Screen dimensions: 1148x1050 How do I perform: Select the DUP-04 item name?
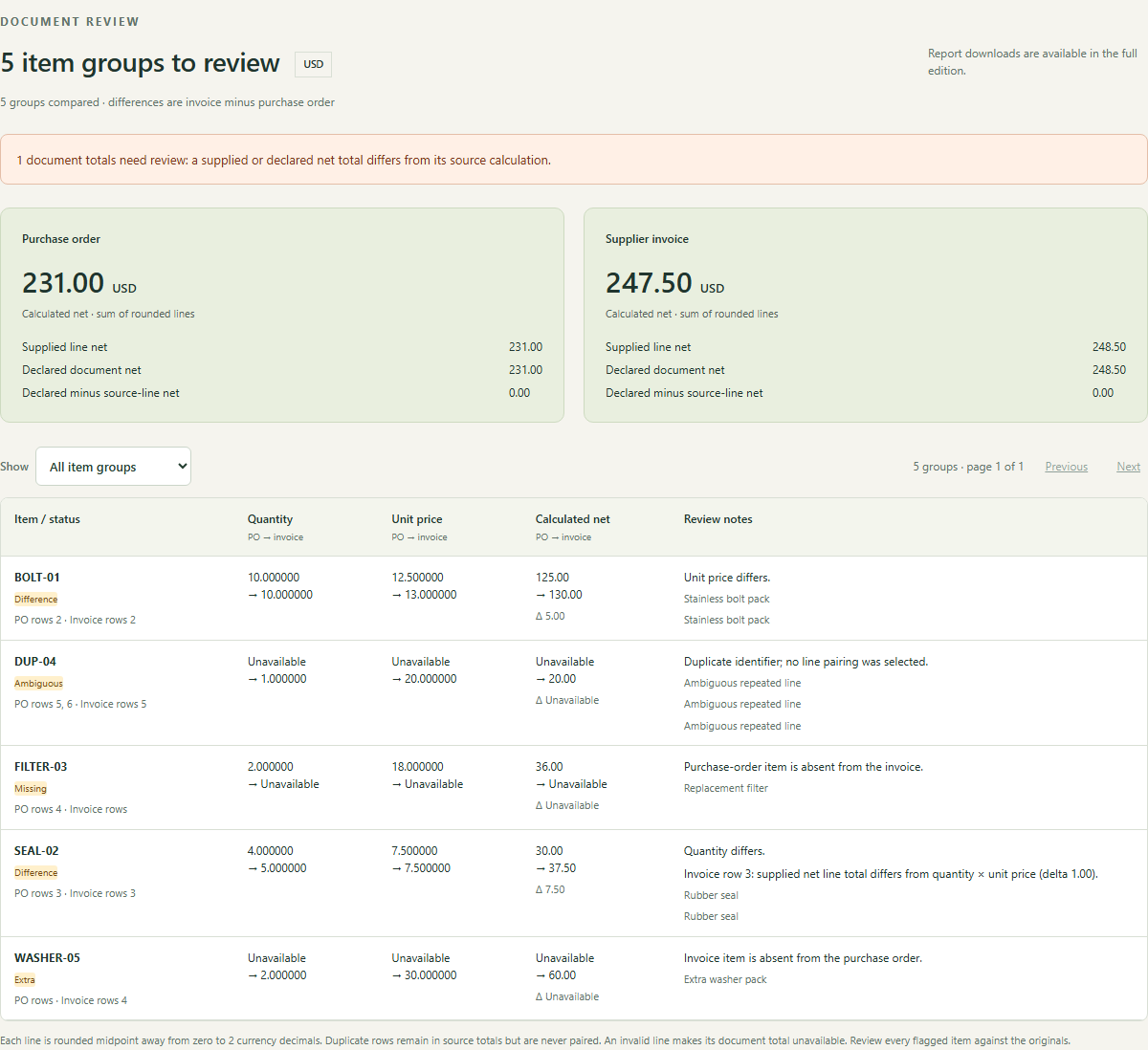pyautogui.click(x=35, y=662)
